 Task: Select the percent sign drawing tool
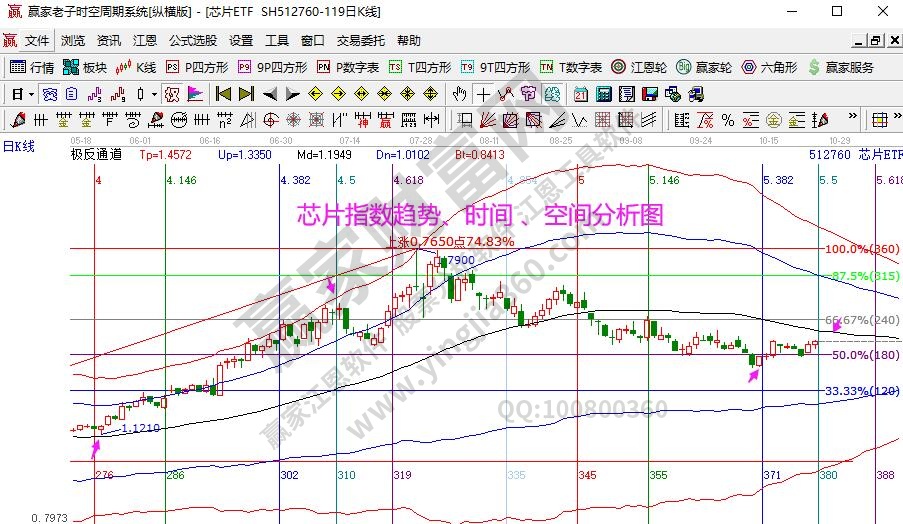727,120
